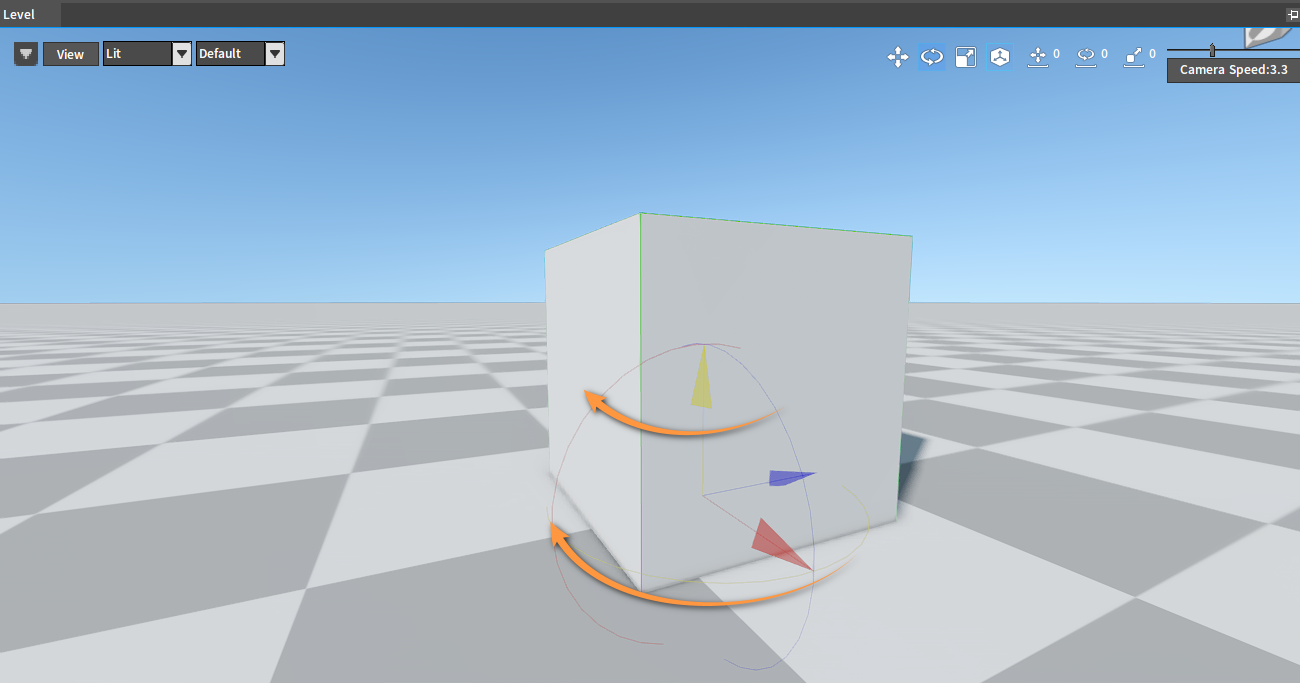
Task: Select the Scale gizmo tool
Action: [966, 57]
